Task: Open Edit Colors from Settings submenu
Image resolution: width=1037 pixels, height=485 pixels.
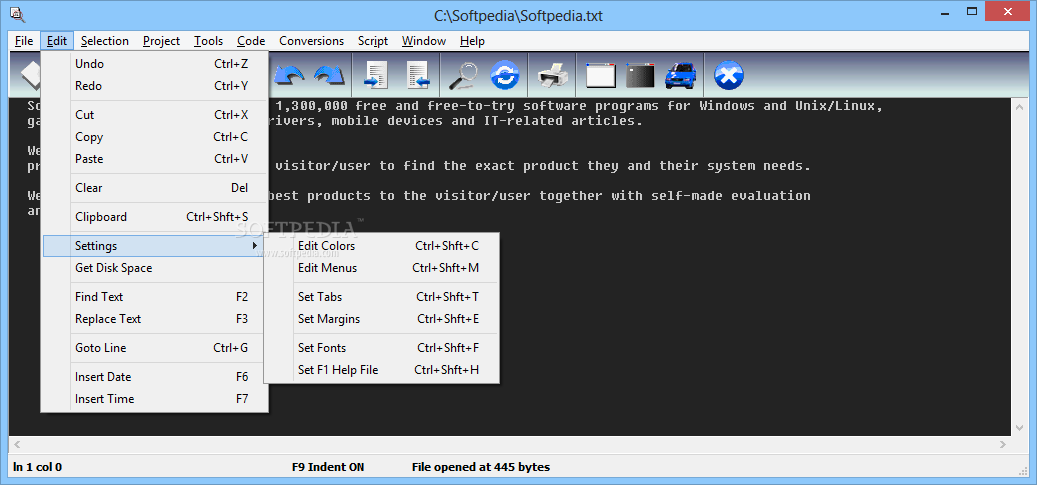Action: pos(382,246)
